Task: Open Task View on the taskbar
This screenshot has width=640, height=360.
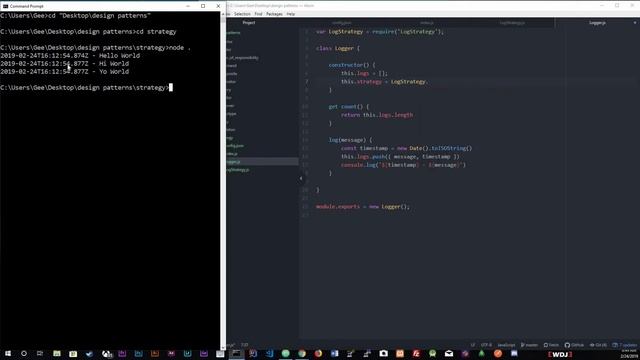Action: [x=40, y=353]
